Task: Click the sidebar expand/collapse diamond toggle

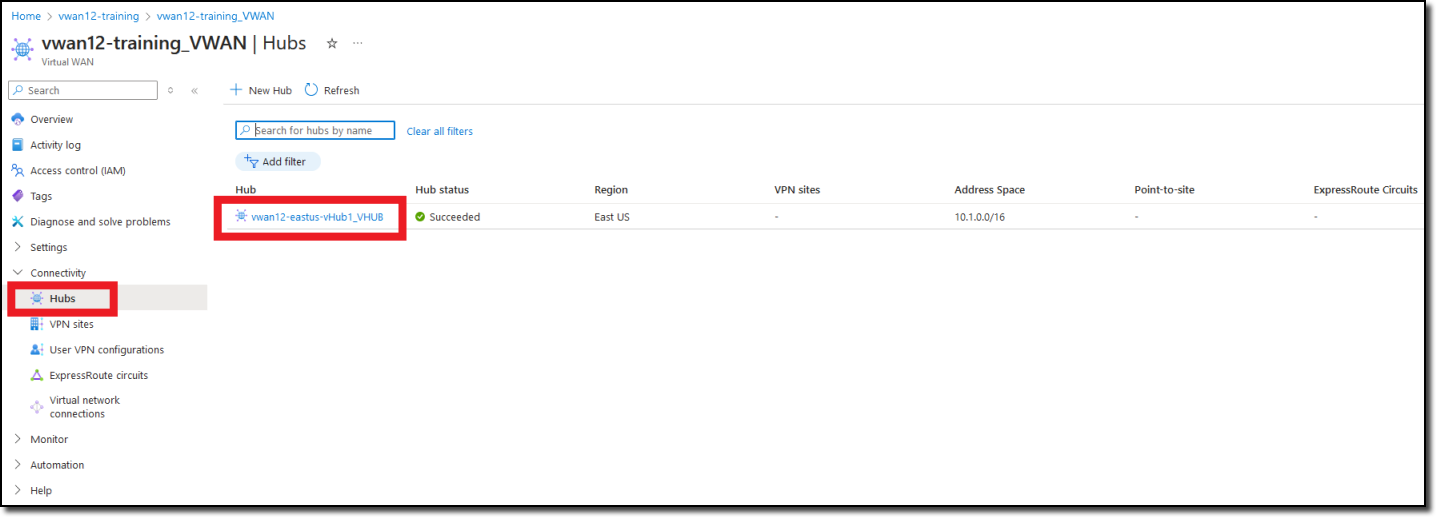Action: point(171,91)
